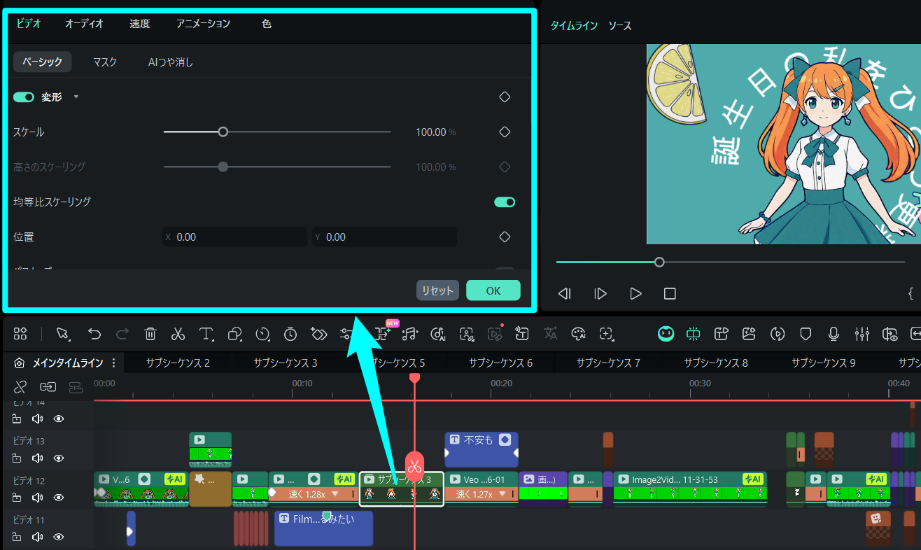Open the duration stopwatch icon
This screenshot has height=550, width=921.
tap(290, 334)
